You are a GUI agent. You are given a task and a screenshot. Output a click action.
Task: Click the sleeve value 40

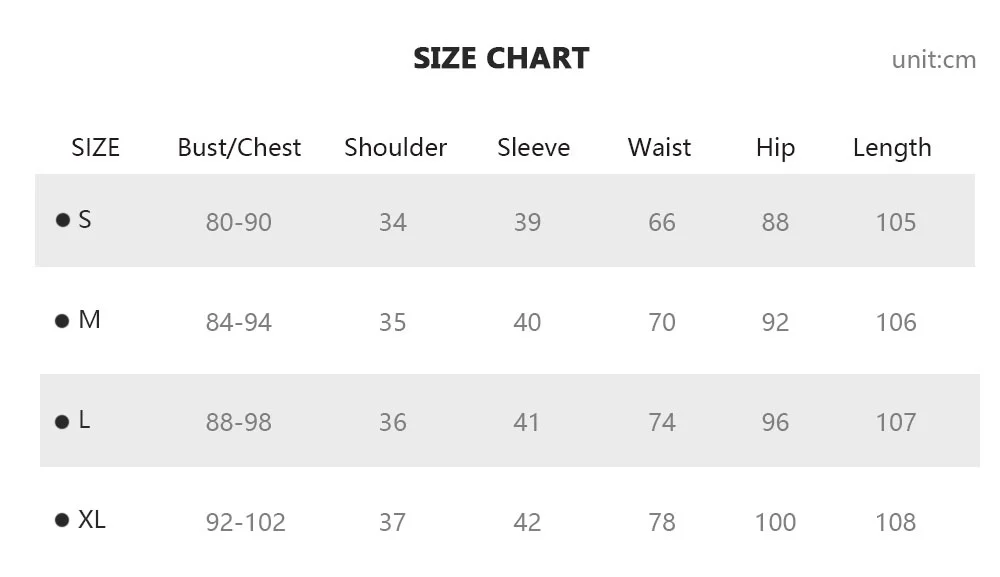[x=527, y=323]
